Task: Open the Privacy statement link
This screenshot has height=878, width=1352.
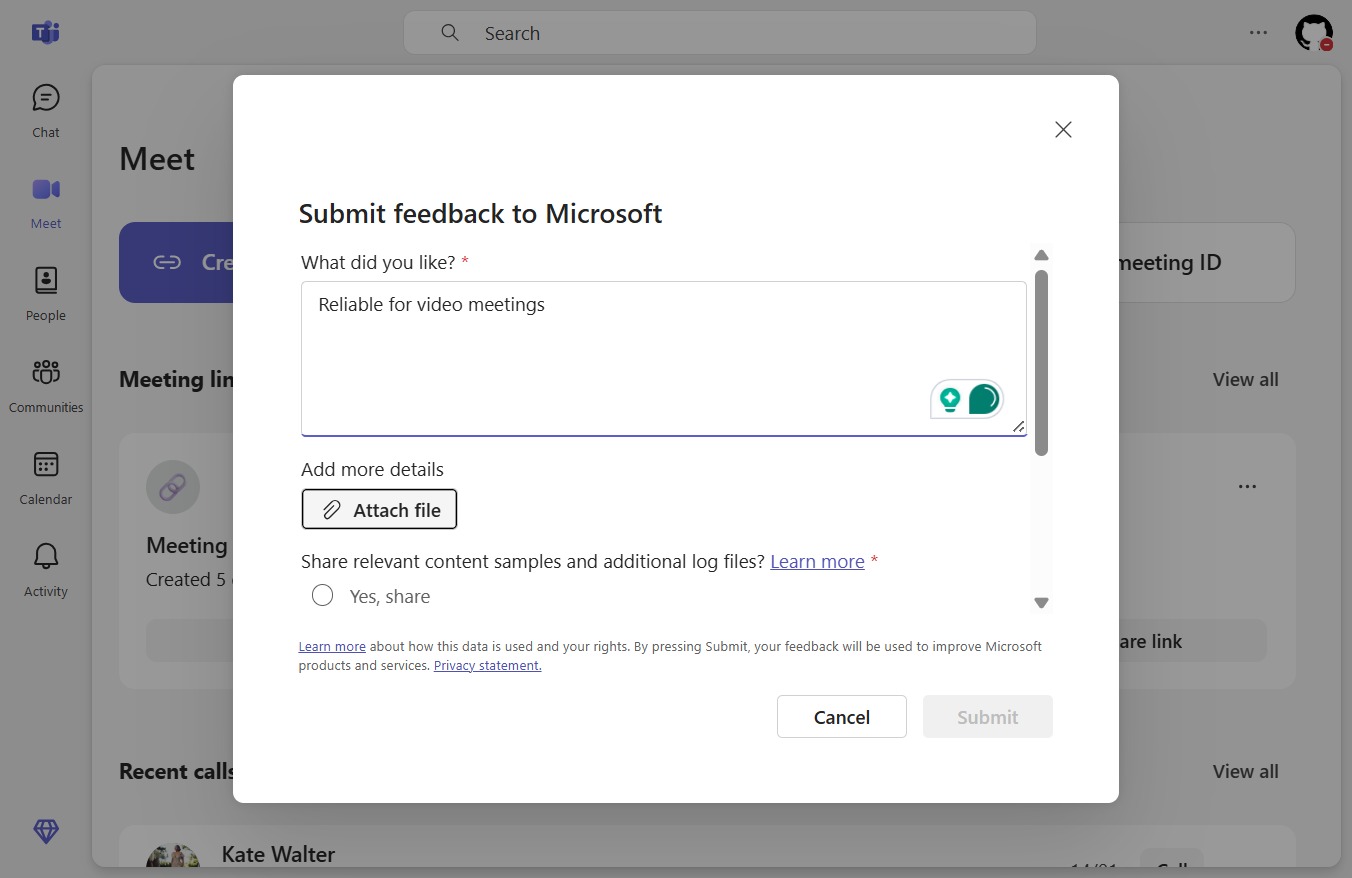Action: point(487,665)
